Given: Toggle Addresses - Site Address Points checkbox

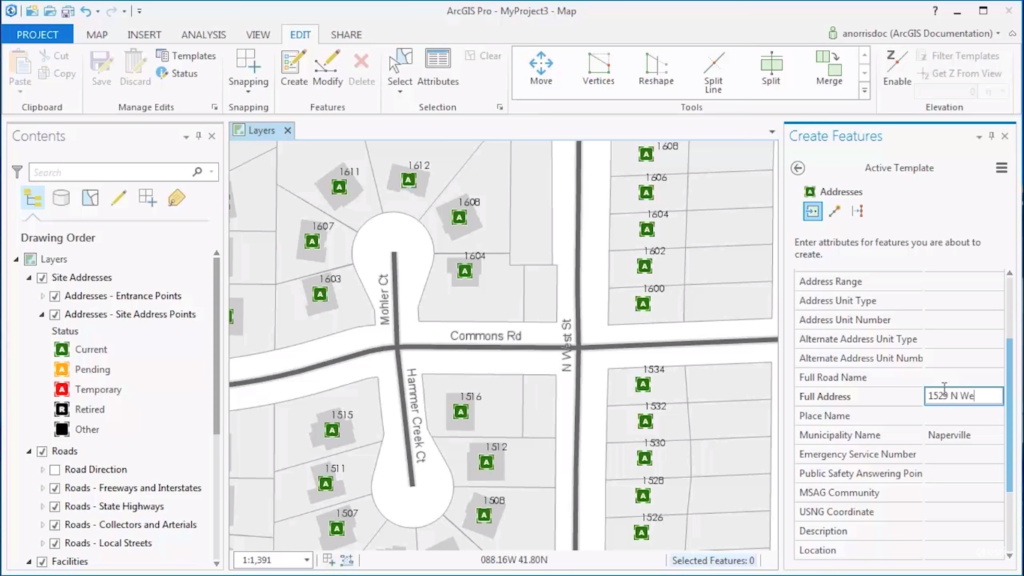Looking at the screenshot, I should (55, 314).
